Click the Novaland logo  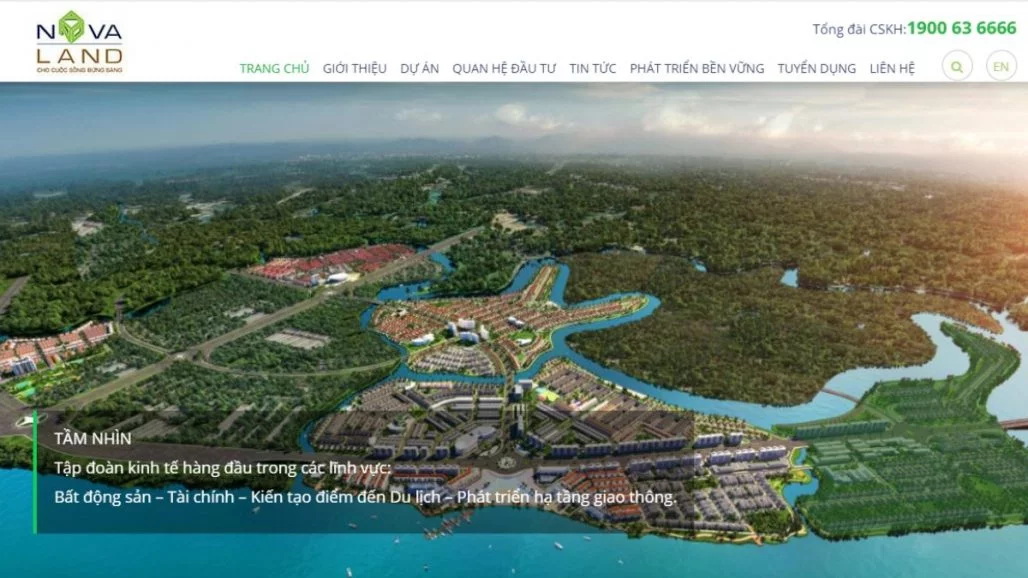(79, 41)
